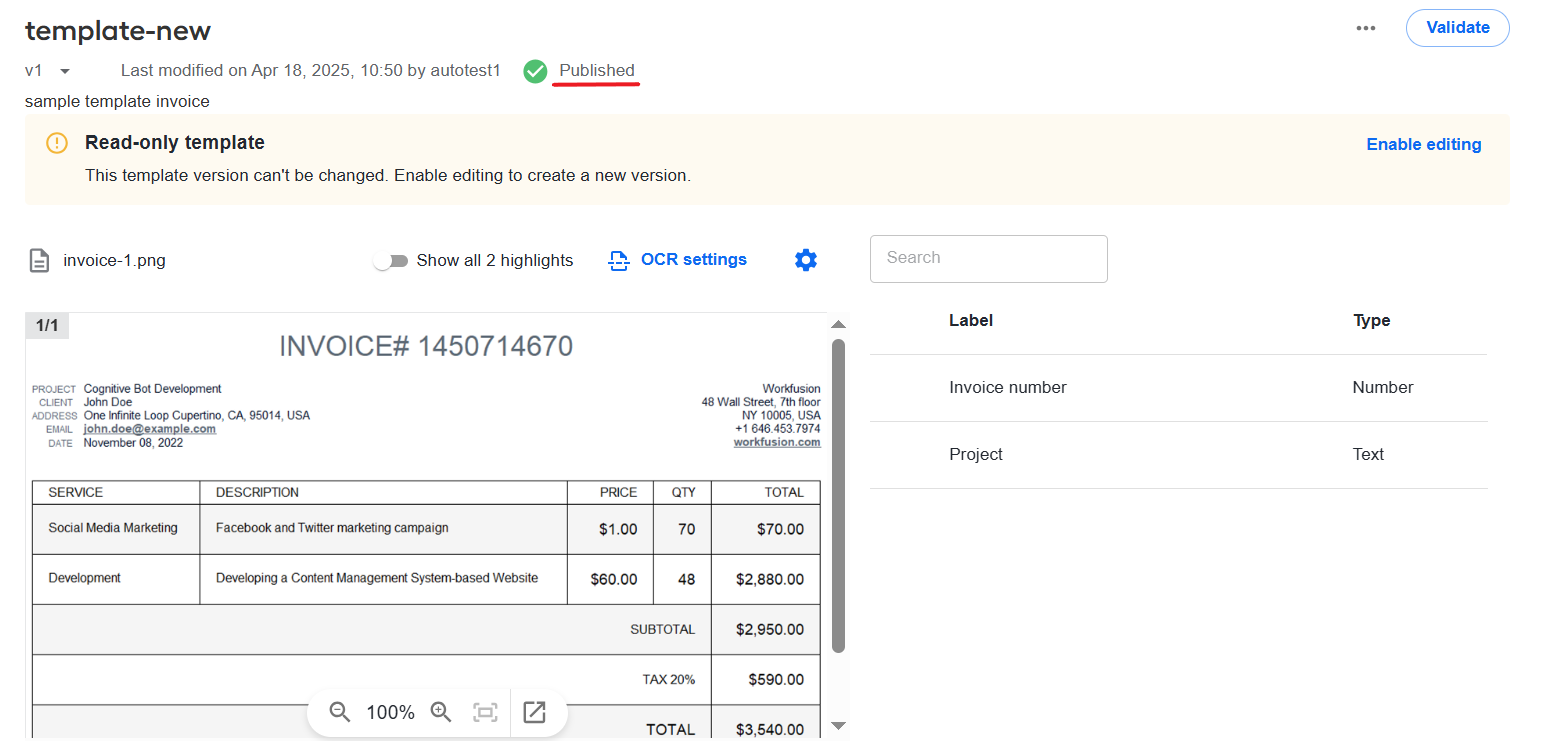The image size is (1541, 741).
Task: Click the 1/1 page indicator
Action: 47,326
